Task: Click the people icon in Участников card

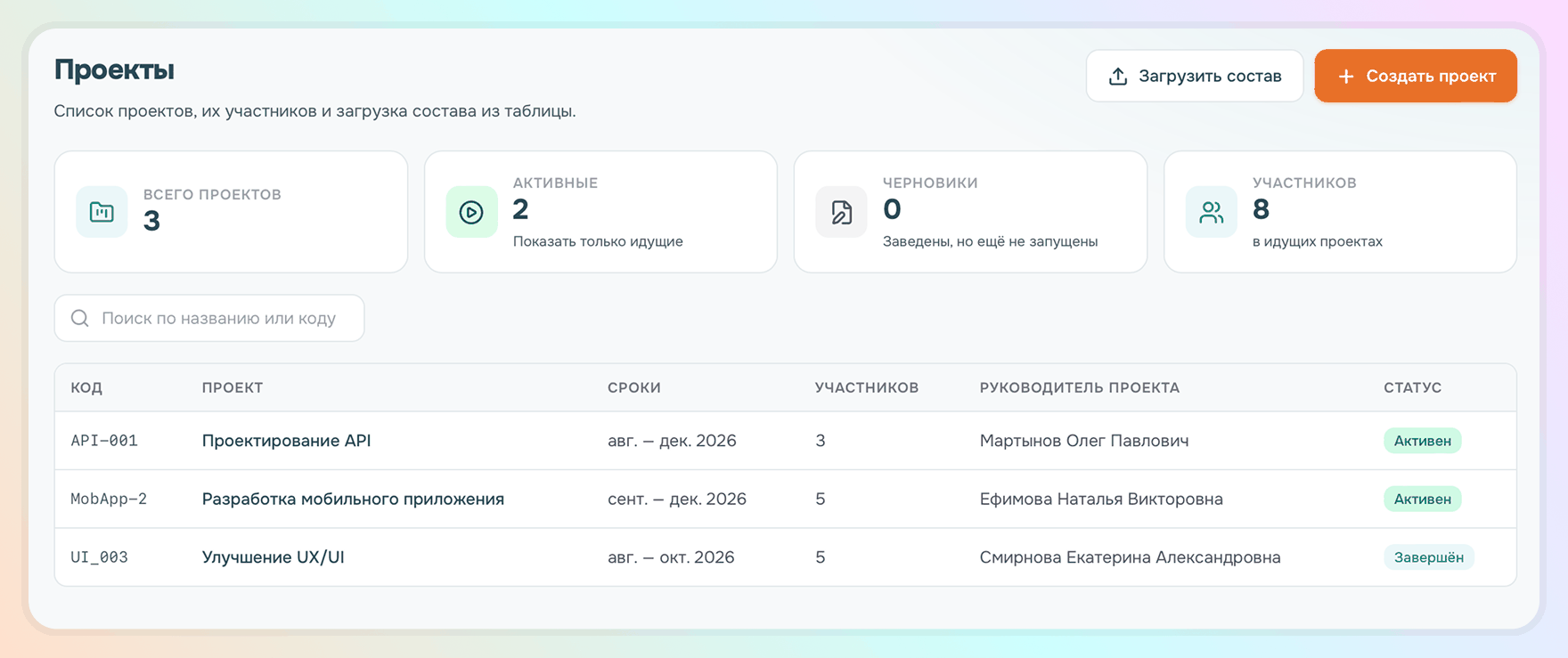Action: click(x=1211, y=212)
